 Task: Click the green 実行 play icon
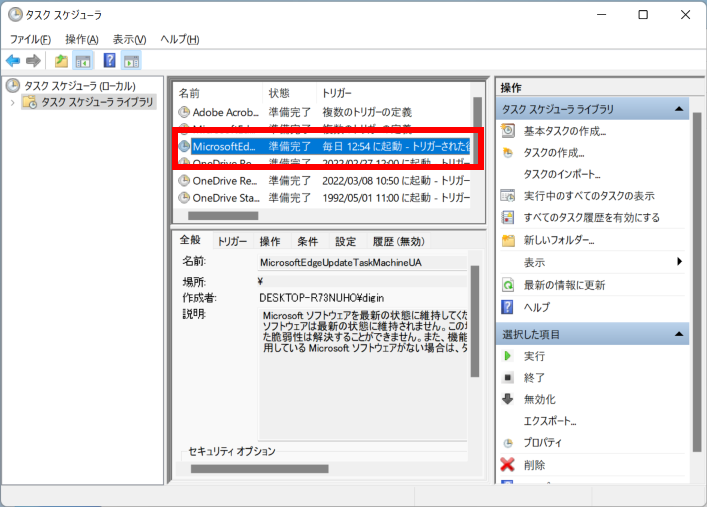pyautogui.click(x=508, y=356)
